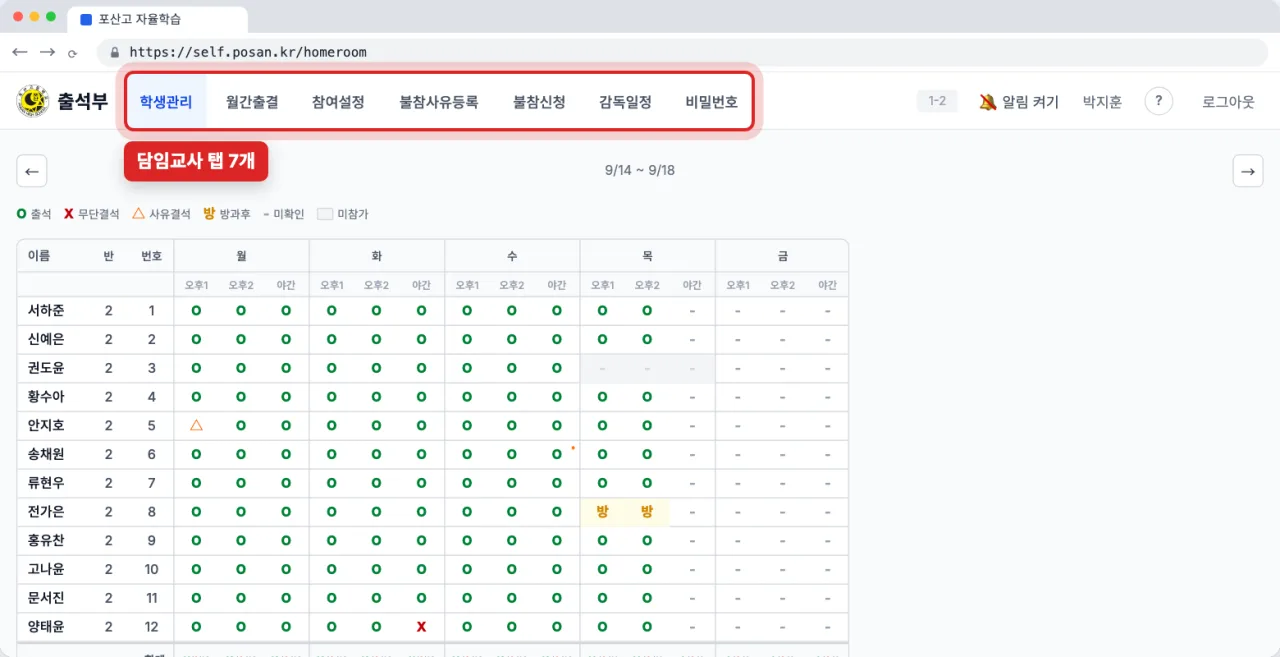This screenshot has height=657, width=1280.
Task: Click the student name 전가은
Action: pyautogui.click(x=46, y=512)
